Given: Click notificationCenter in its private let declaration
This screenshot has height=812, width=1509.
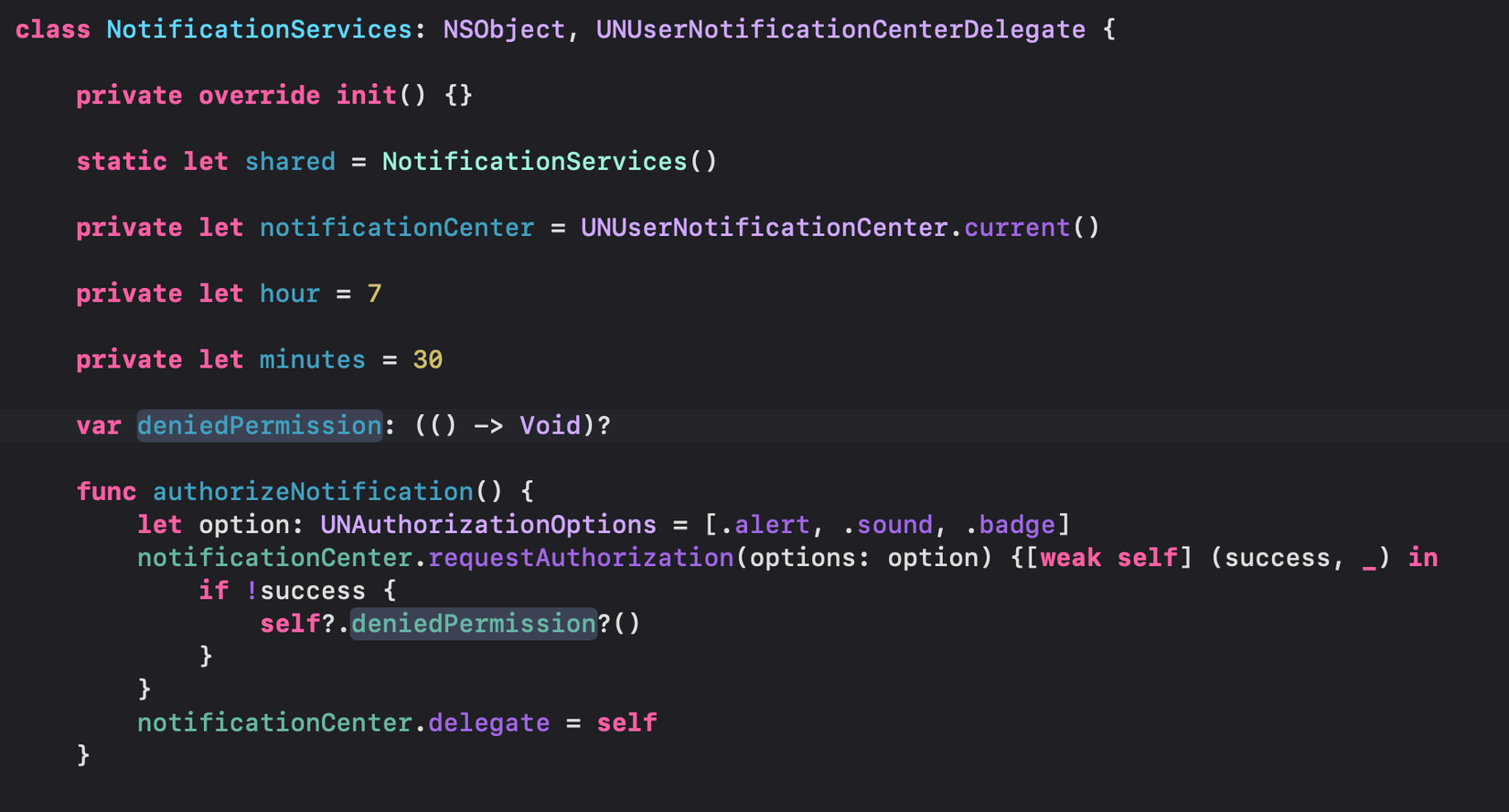Looking at the screenshot, I should click(397, 228).
